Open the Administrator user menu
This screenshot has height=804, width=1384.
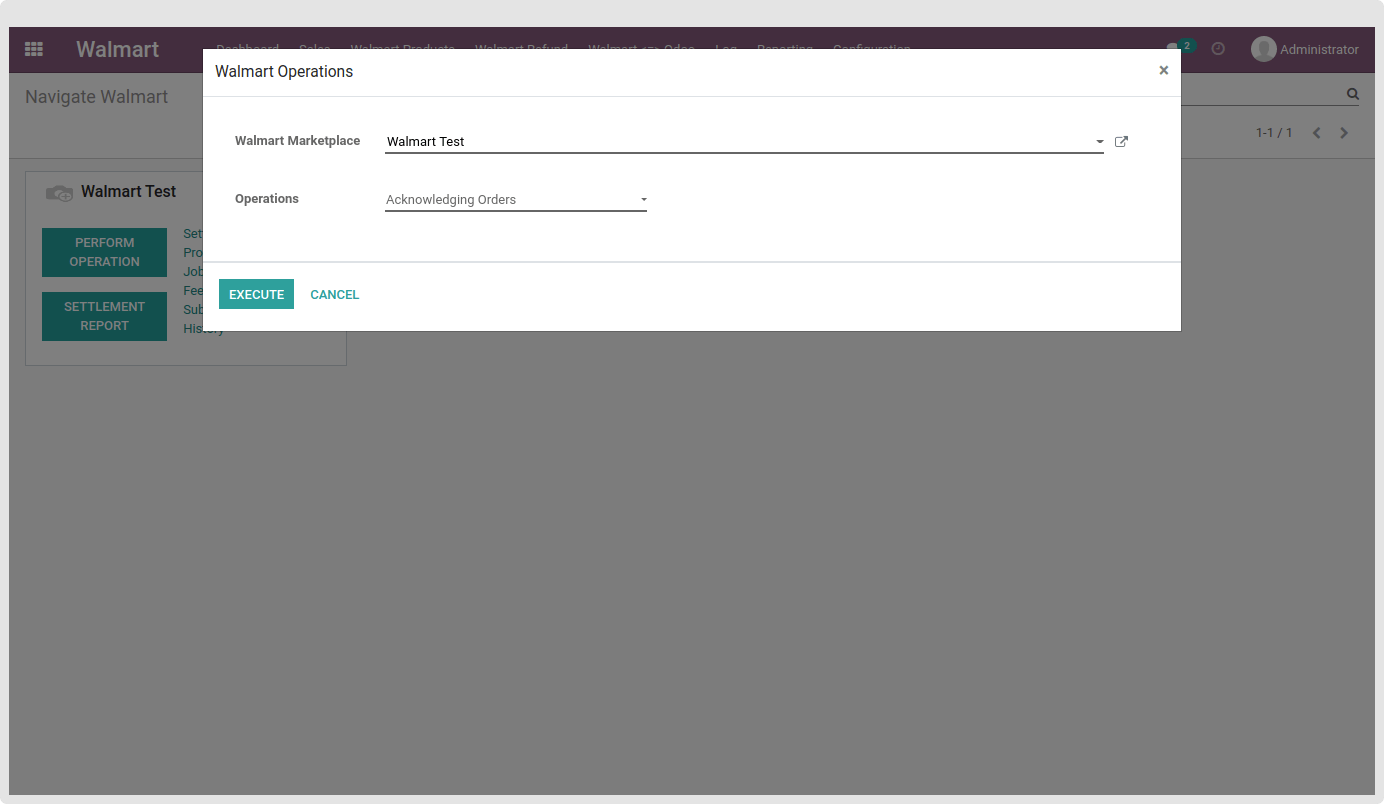[x=1305, y=49]
